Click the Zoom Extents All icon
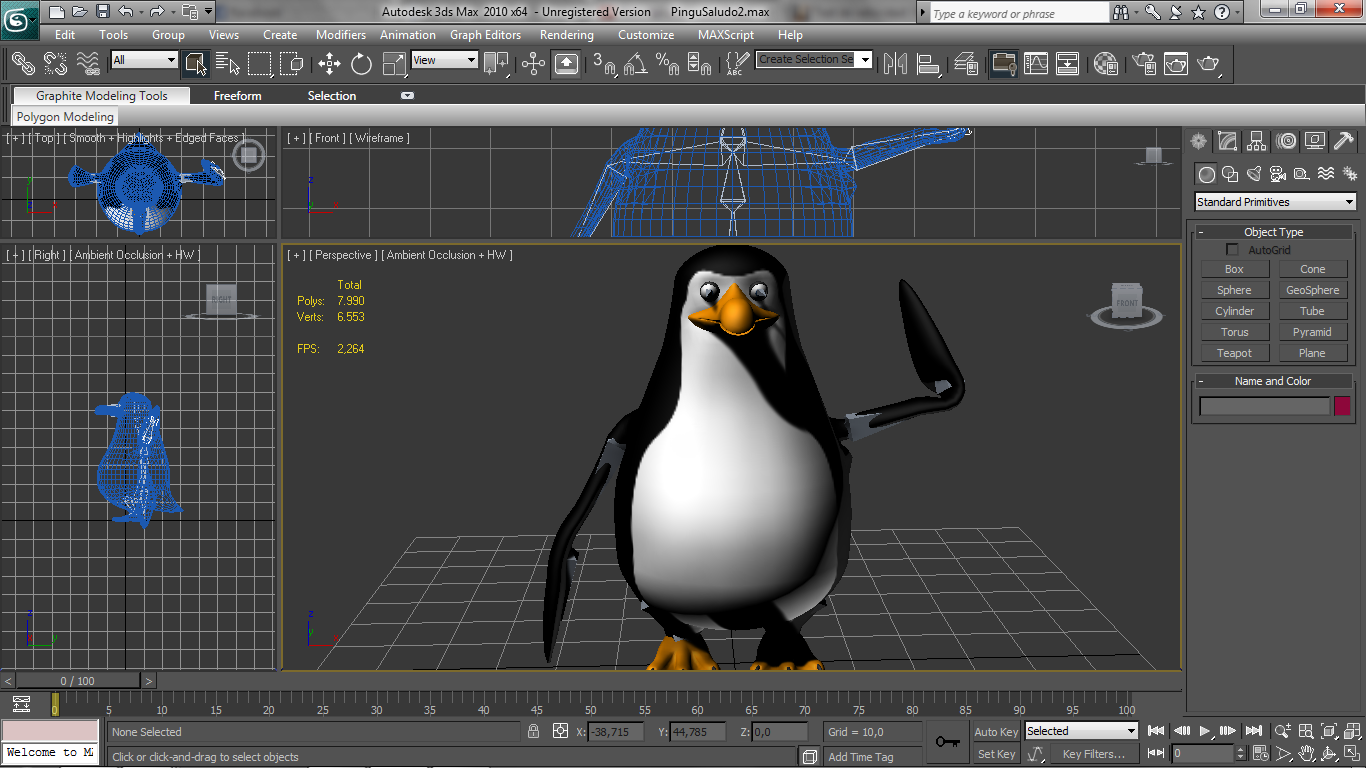Image resolution: width=1366 pixels, height=768 pixels. pyautogui.click(x=1351, y=731)
